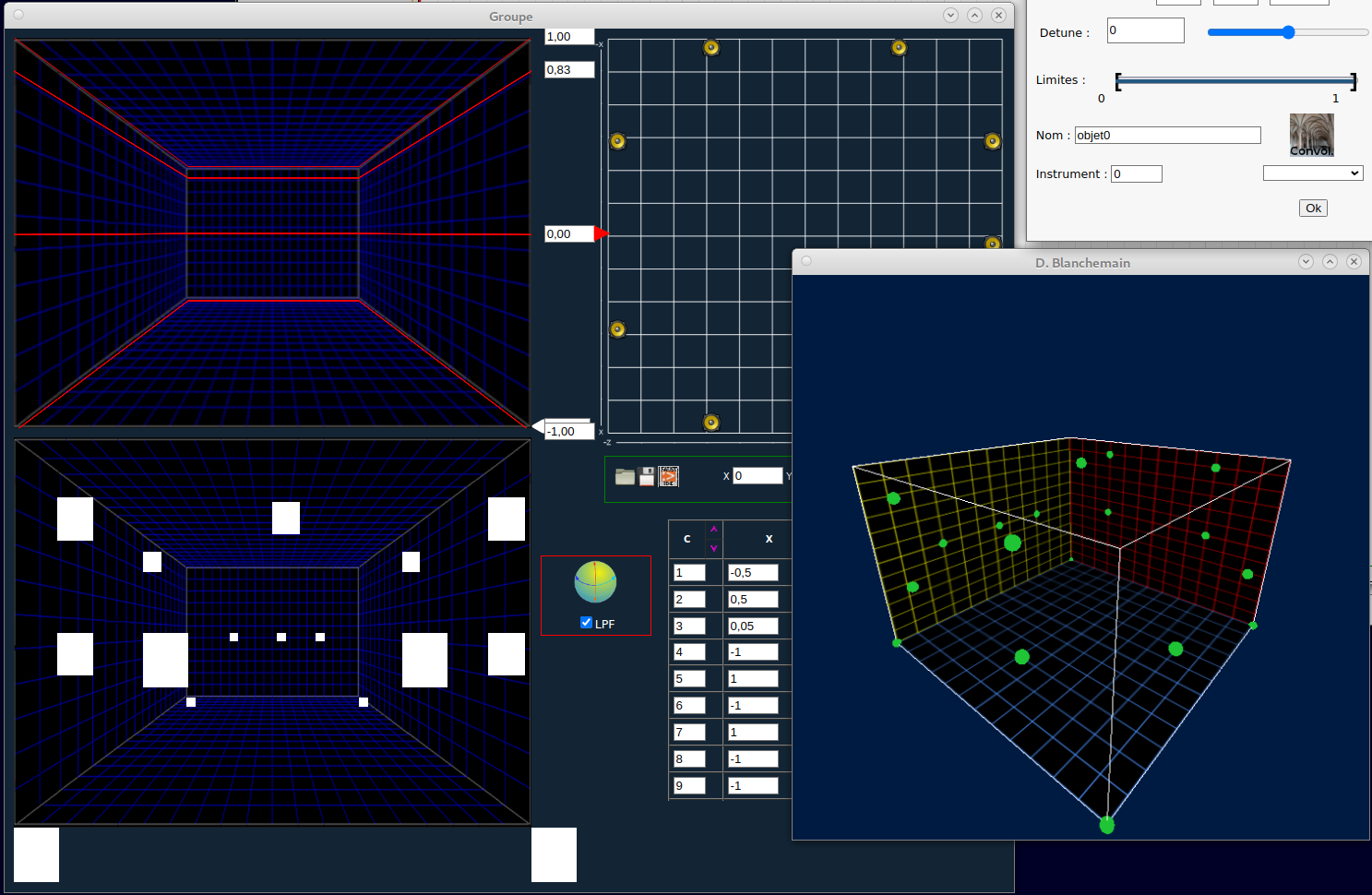Select the top-left speaker on grid
The image size is (1372, 895).
710,47
